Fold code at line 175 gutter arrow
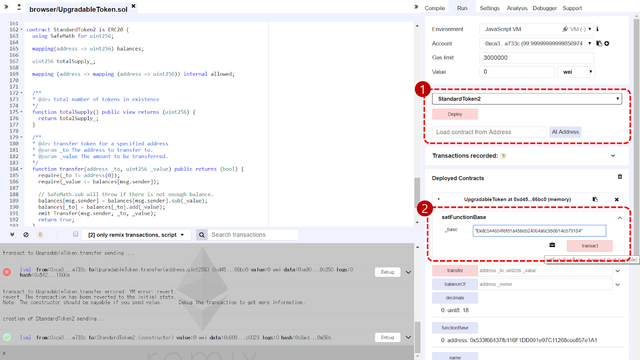Image resolution: width=640 pixels, height=360 pixels. tap(22, 112)
